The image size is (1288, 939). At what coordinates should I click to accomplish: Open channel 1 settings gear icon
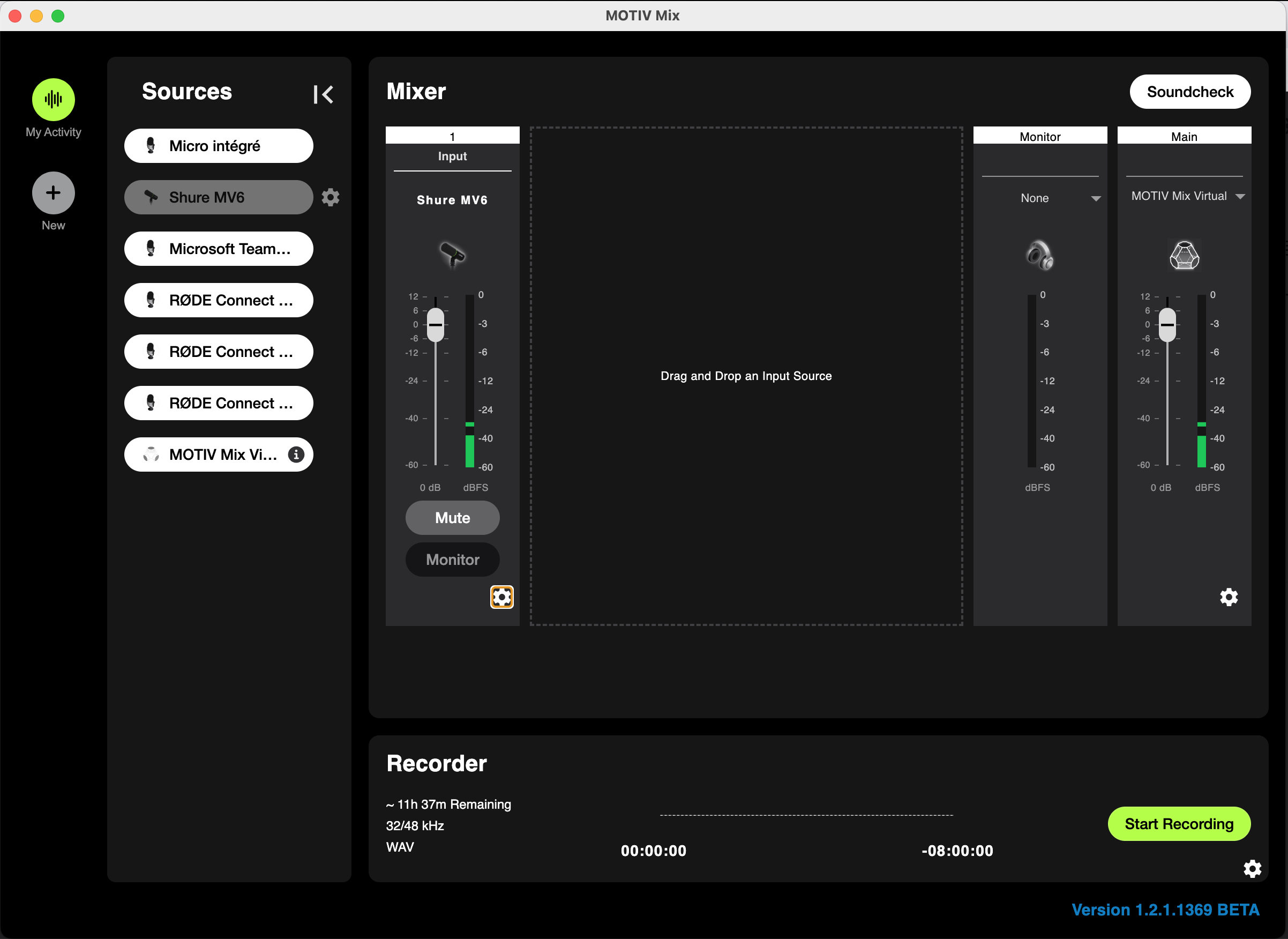501,597
